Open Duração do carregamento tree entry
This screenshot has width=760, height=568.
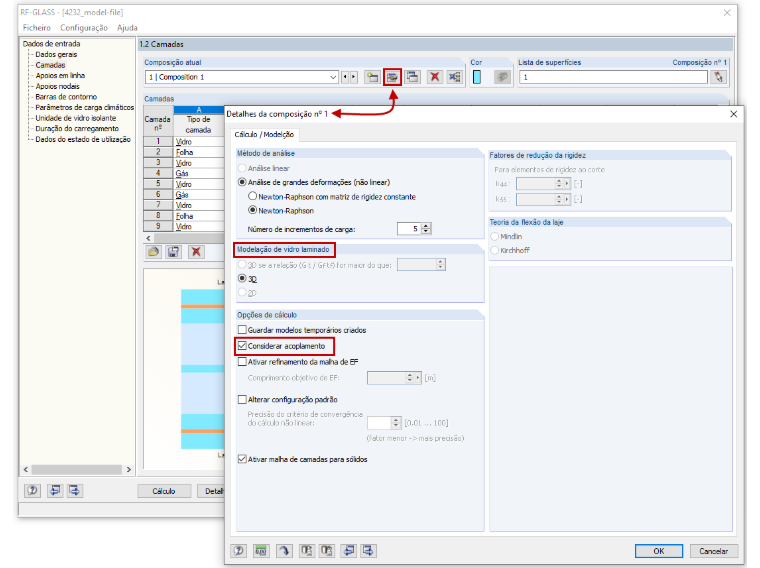(77, 129)
